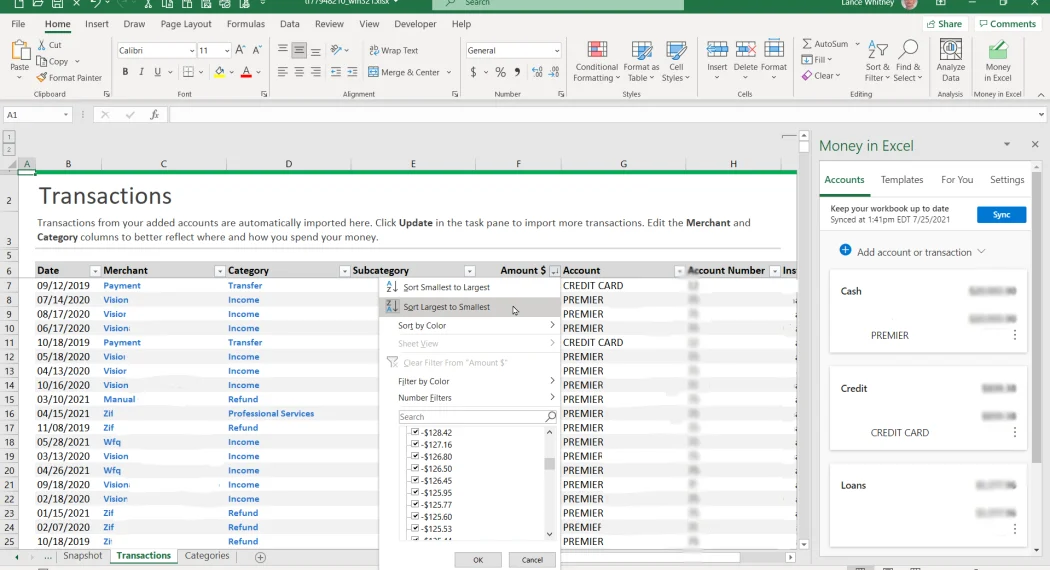Open Cell Styles gallery
Viewport: 1050px width, 570px height.
(676, 62)
